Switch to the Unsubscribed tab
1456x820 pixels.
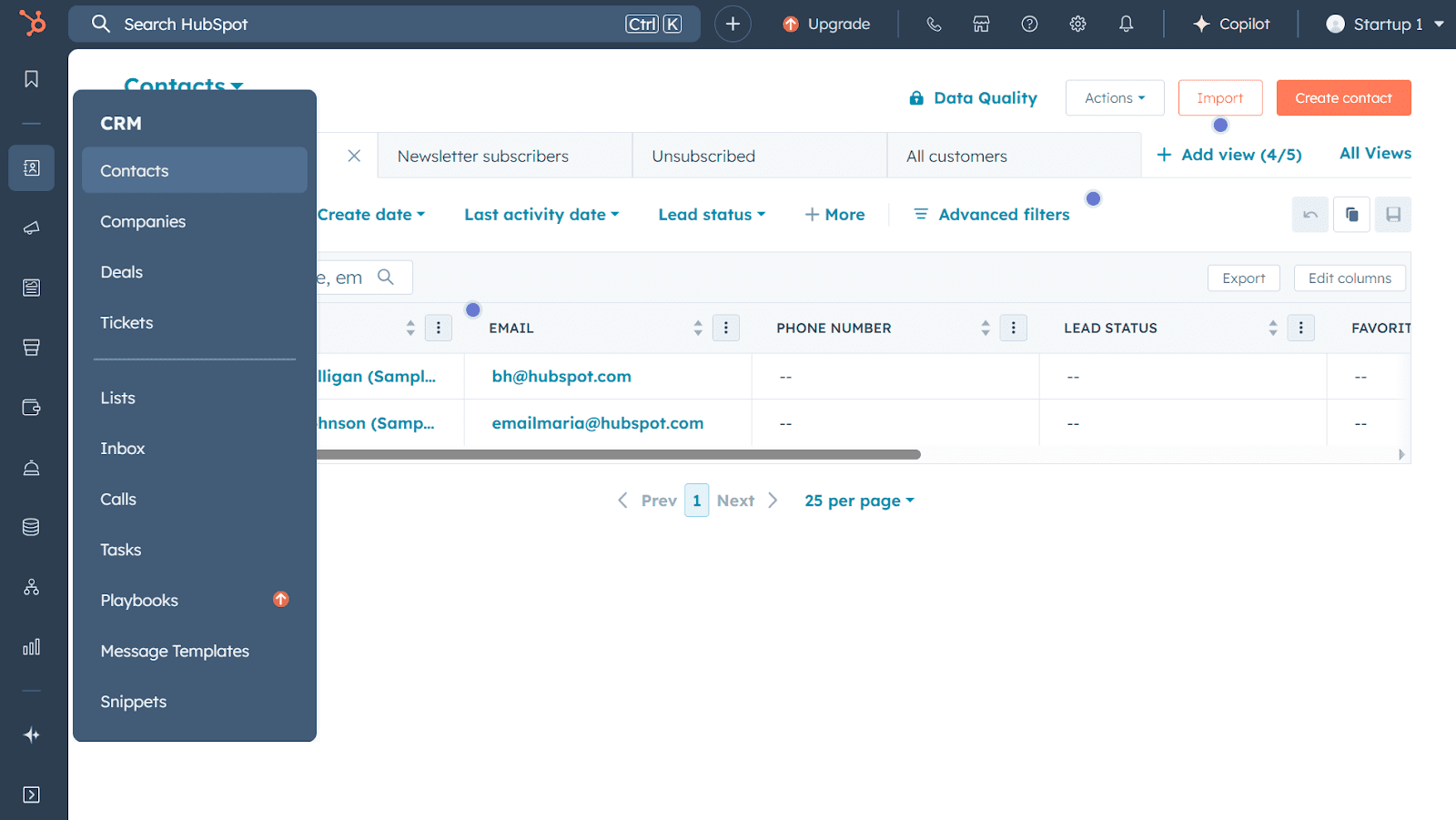[x=703, y=157]
